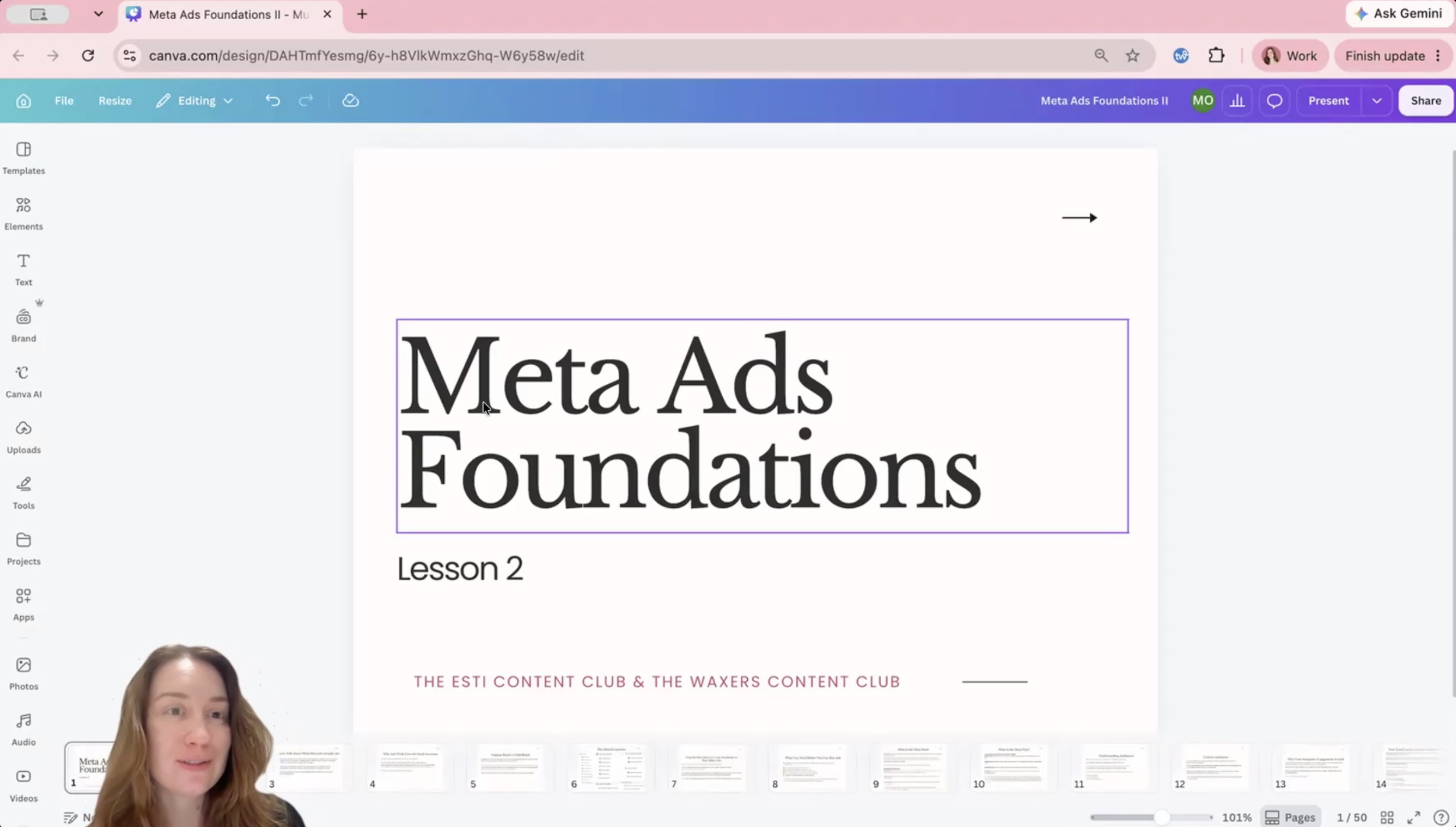The height and width of the screenshot is (827, 1456).
Task: Open the Elements panel
Action: (23, 213)
